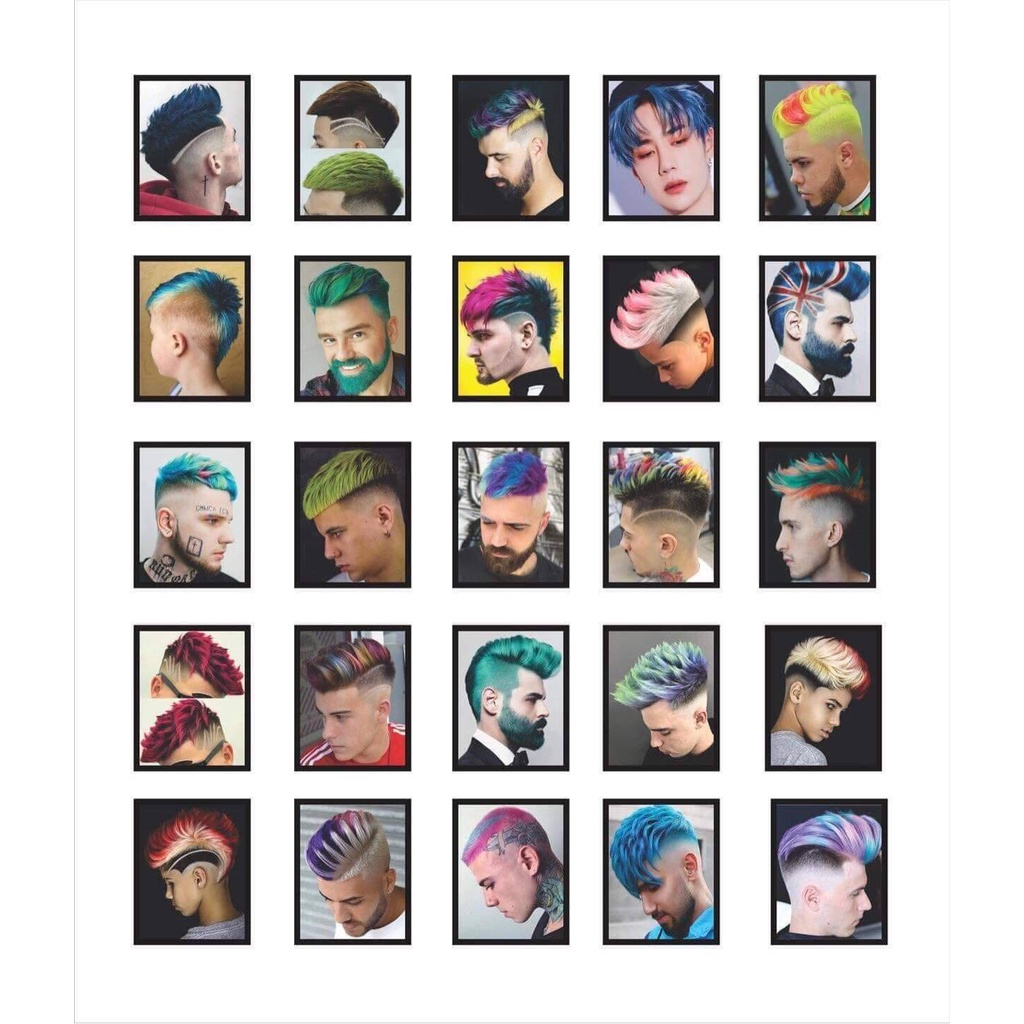Choose the two-panel dark red spiky hair photo
This screenshot has width=1024, height=1024.
(x=192, y=698)
